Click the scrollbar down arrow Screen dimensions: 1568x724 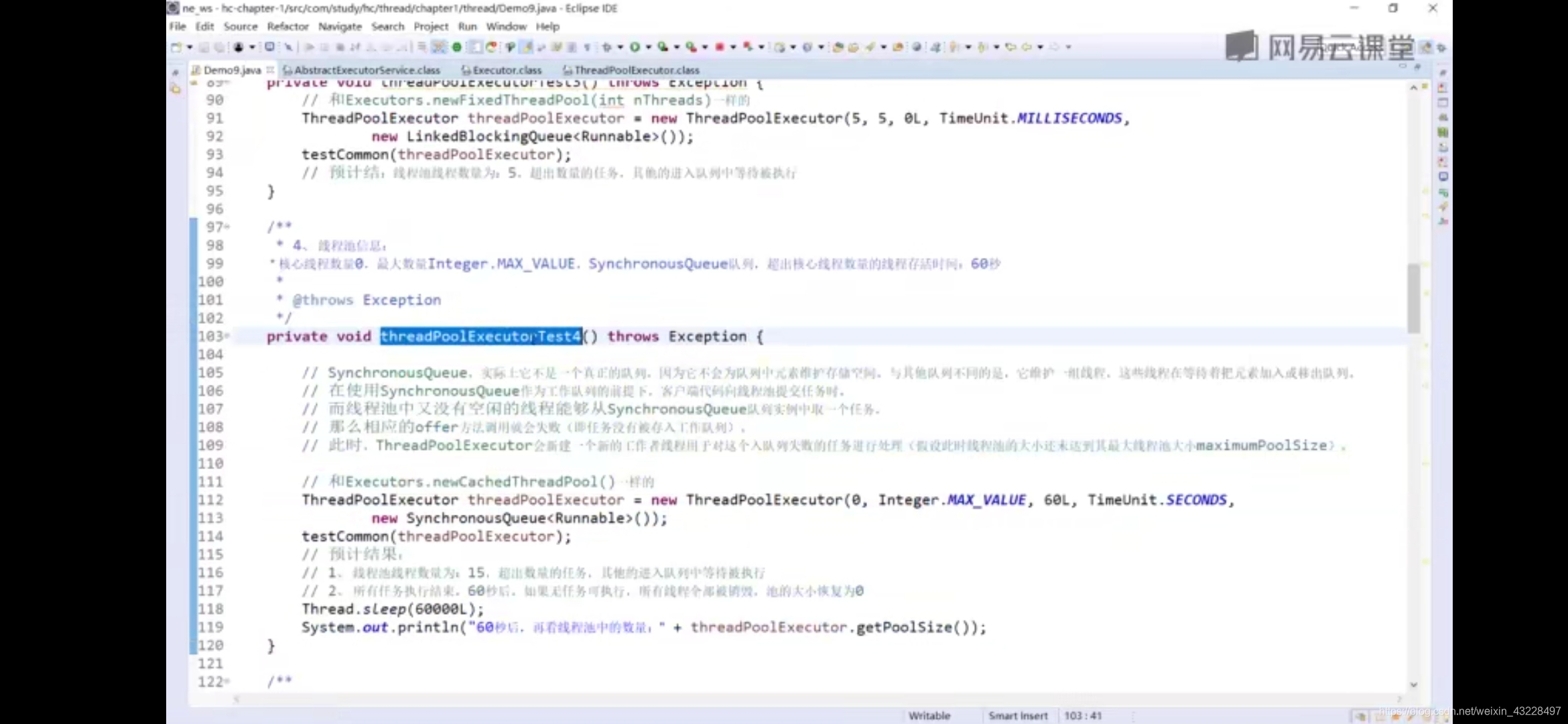(x=1413, y=684)
